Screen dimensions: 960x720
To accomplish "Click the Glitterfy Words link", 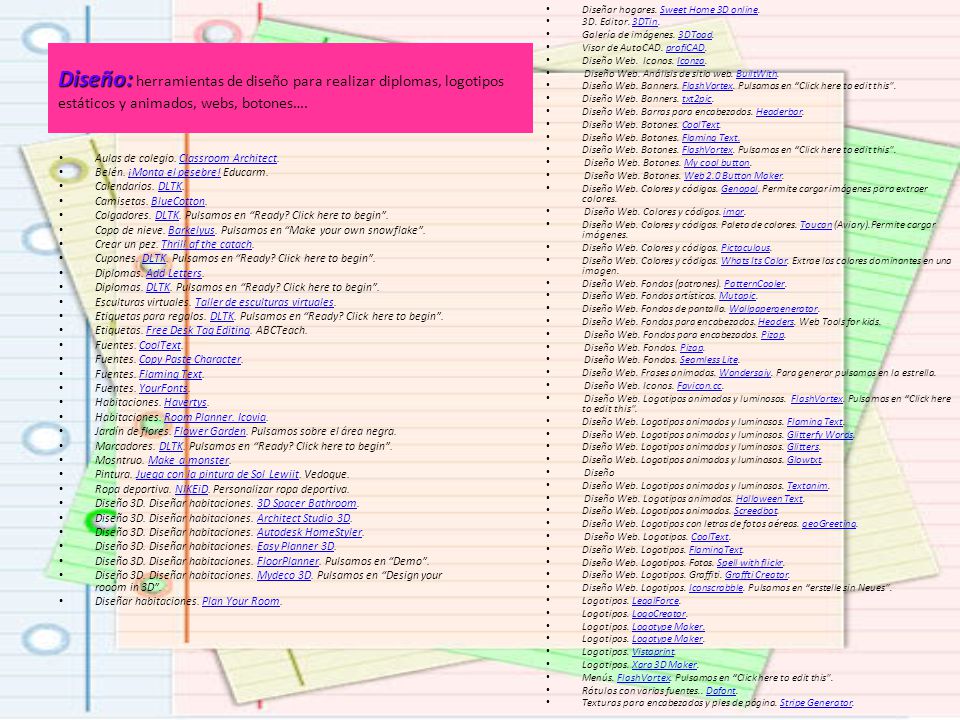I will point(820,435).
